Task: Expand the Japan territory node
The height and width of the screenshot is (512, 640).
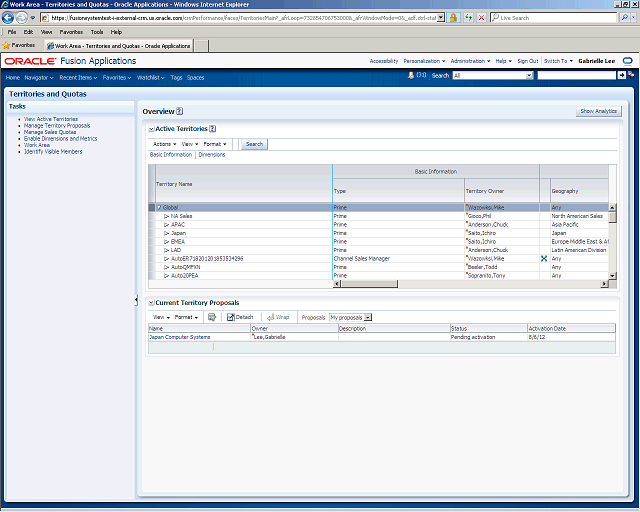Action: (x=167, y=233)
